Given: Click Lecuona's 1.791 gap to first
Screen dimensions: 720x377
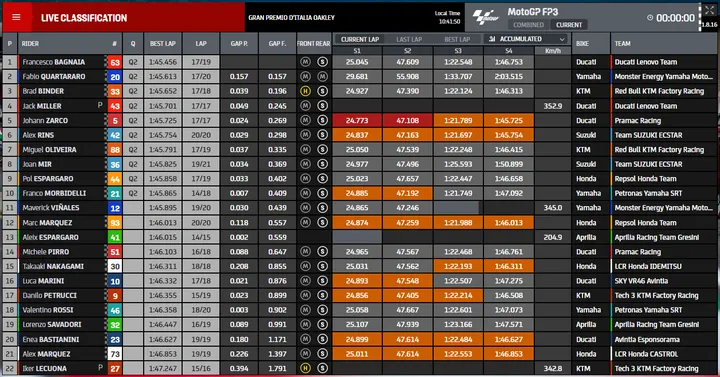Looking at the screenshot, I should tap(277, 368).
